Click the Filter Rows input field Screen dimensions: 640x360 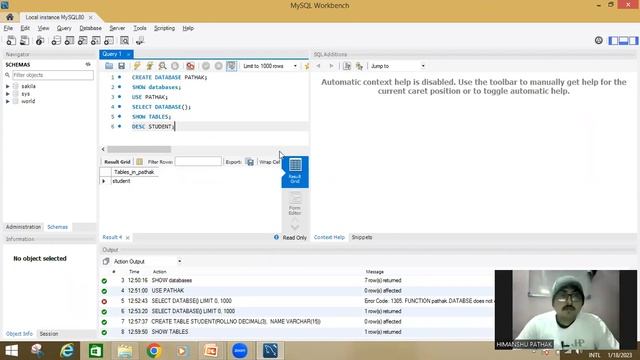(x=198, y=162)
